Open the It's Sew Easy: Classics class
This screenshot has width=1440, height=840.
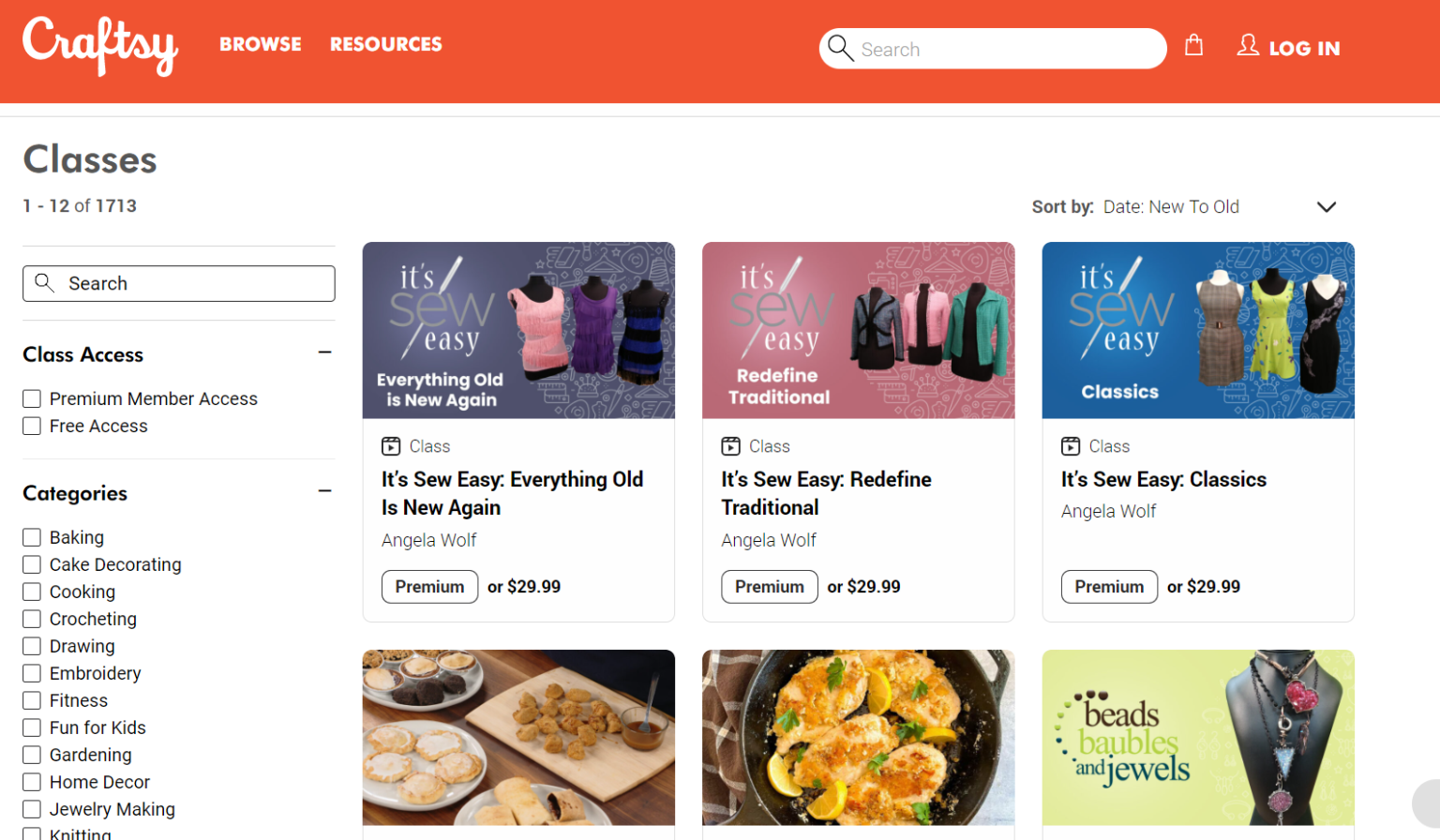tap(1163, 479)
